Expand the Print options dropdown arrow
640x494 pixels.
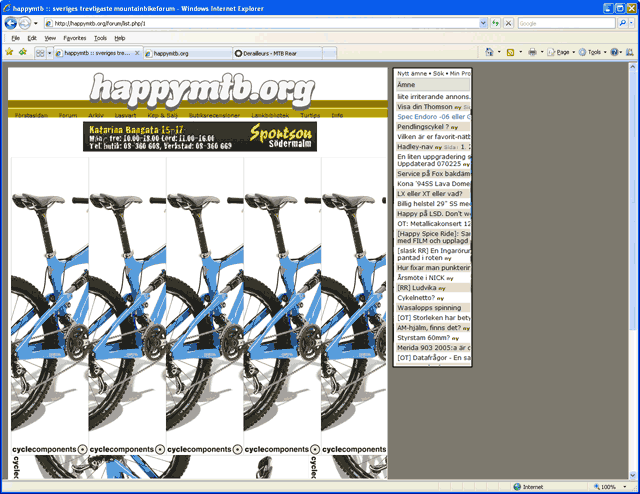coord(542,52)
